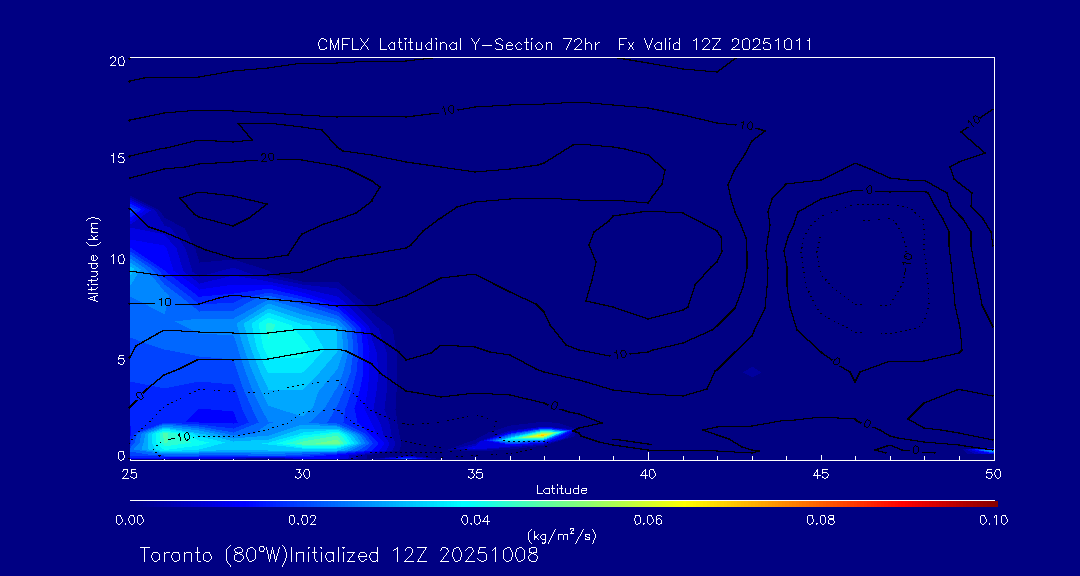Select the altitude axis tick label "10"
This screenshot has width=1080, height=576.
tap(116, 258)
